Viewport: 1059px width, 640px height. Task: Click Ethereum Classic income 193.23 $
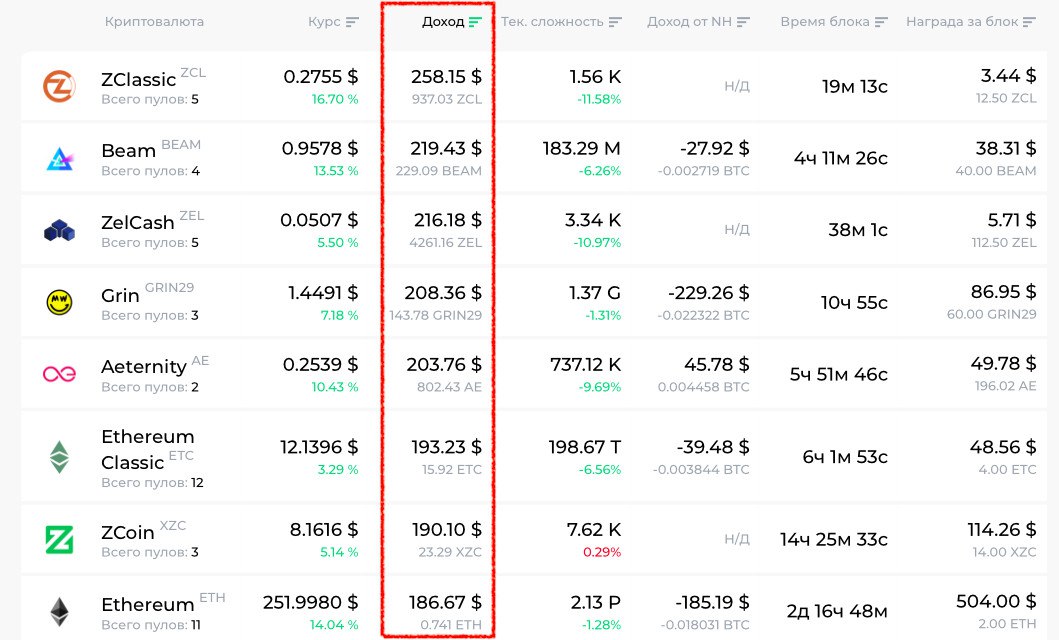coord(446,447)
